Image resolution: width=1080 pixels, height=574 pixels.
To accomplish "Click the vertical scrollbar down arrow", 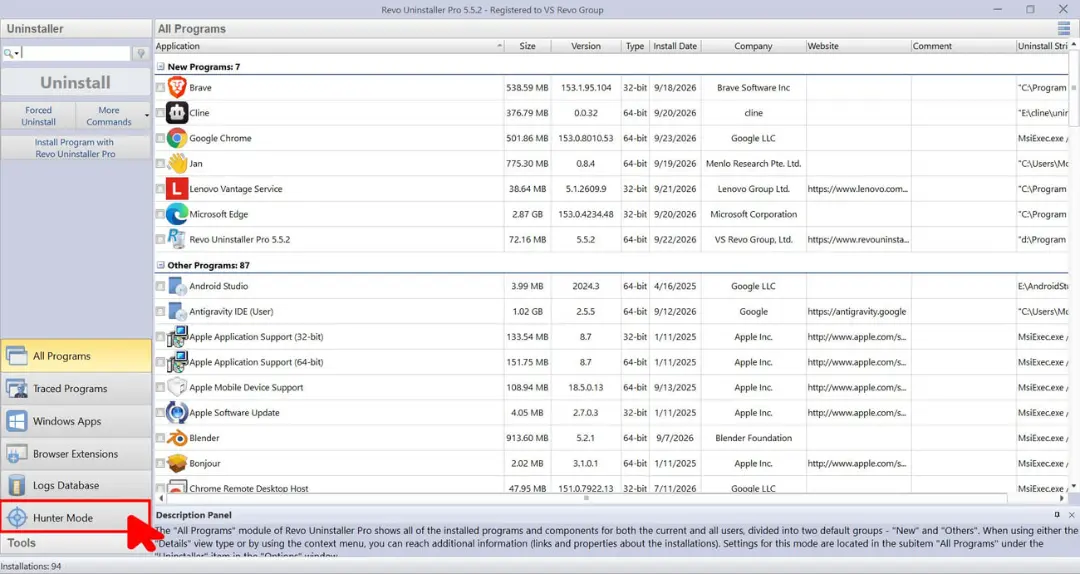I will [x=1074, y=486].
